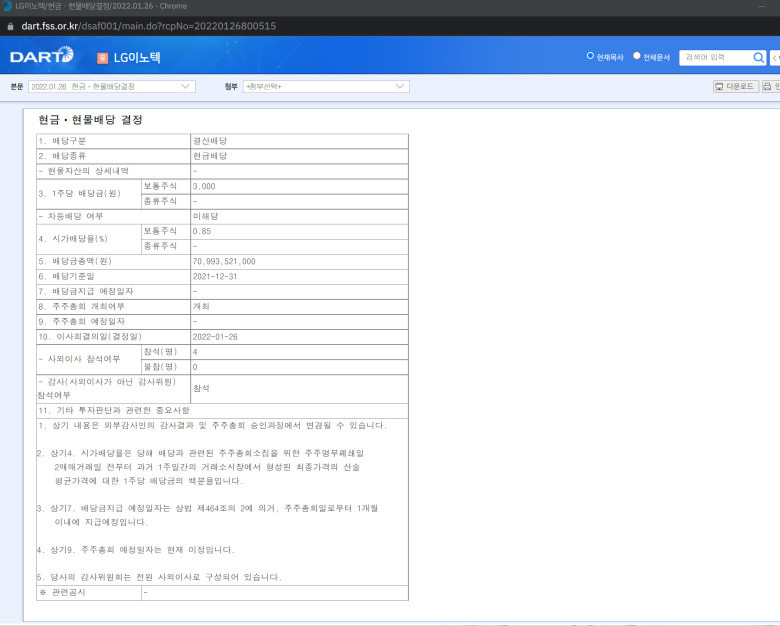
Task: Select the 전체문서 radio button
Action: [637, 56]
